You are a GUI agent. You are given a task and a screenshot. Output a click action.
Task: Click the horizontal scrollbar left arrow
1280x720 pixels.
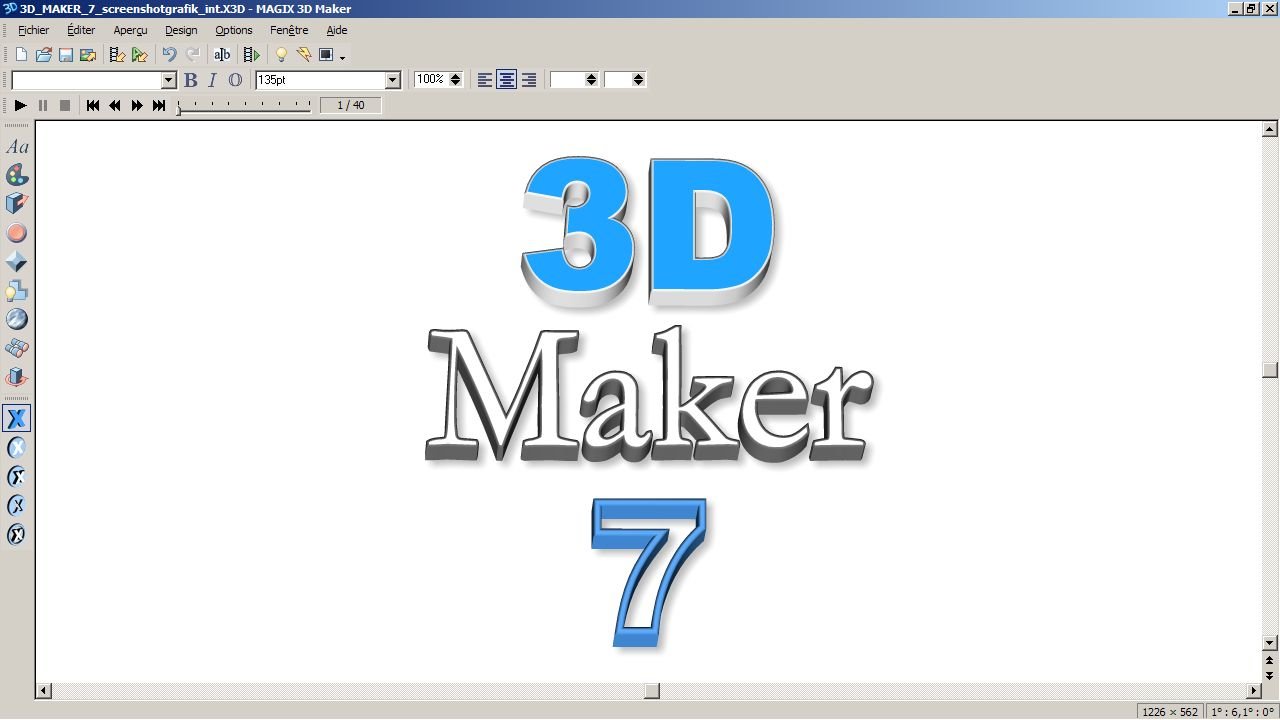[43, 691]
